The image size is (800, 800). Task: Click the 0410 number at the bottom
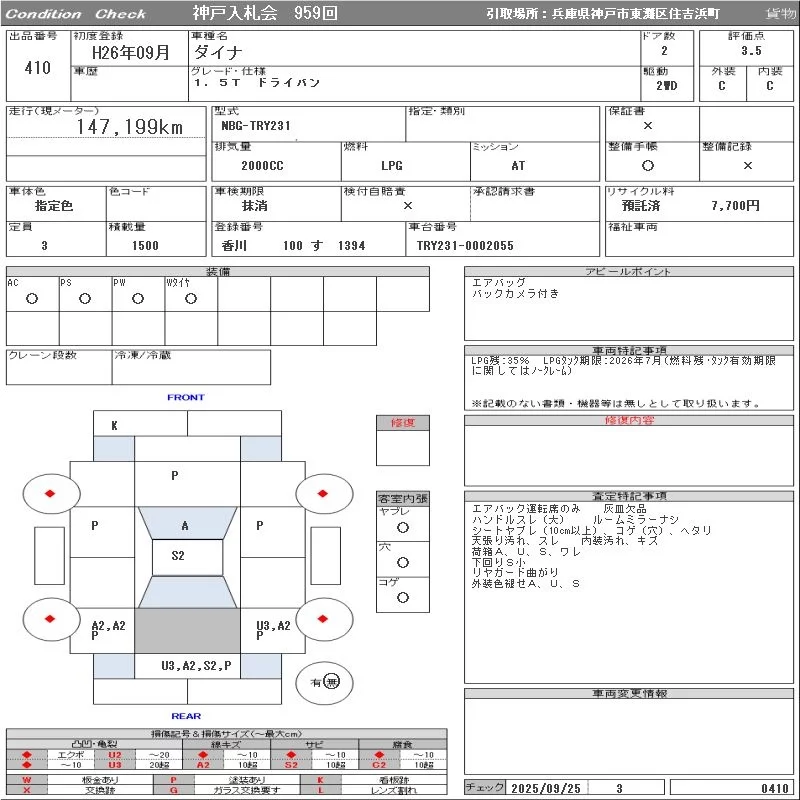click(x=775, y=788)
